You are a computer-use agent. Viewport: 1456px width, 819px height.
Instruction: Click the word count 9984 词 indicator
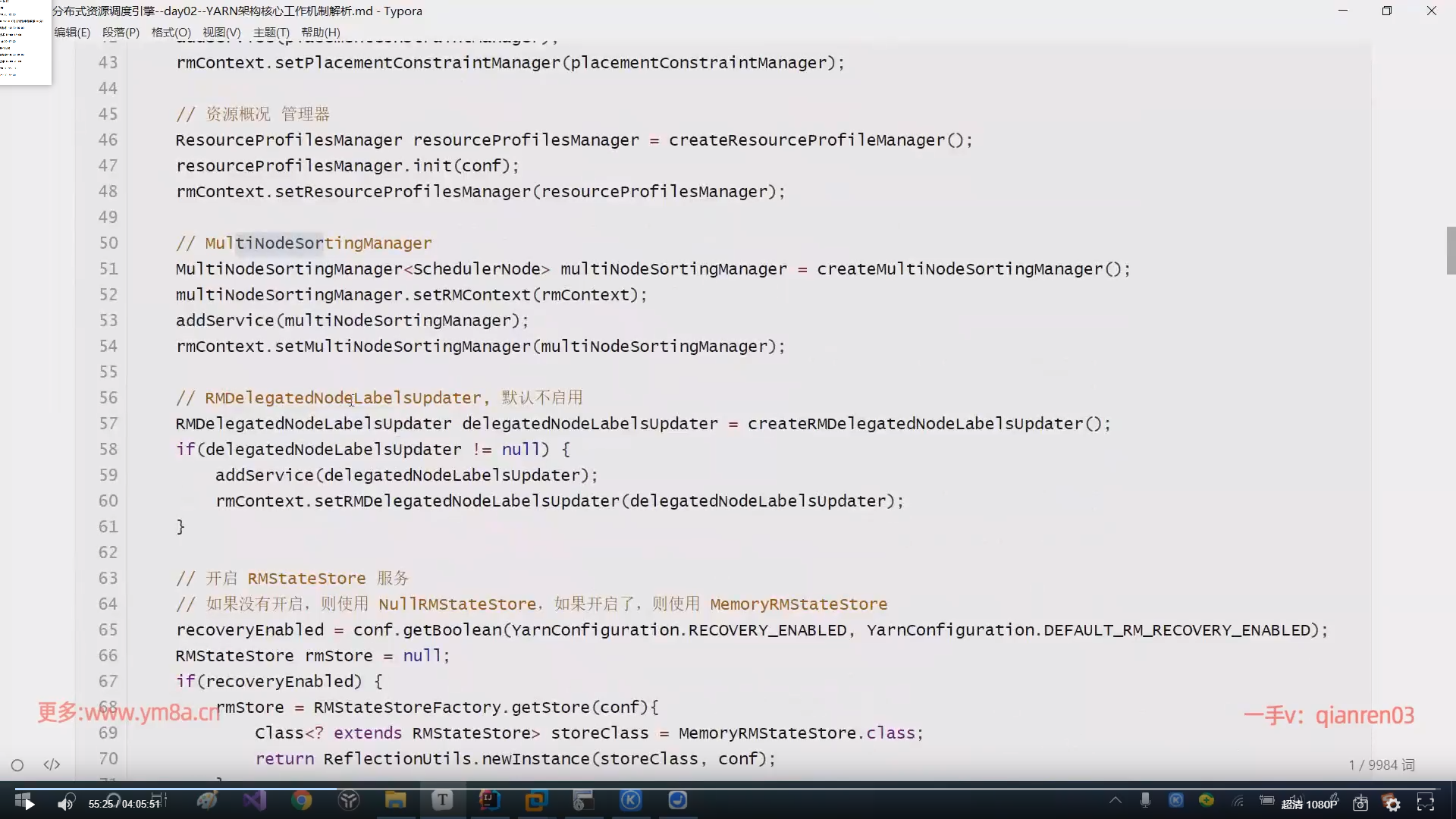1381,765
